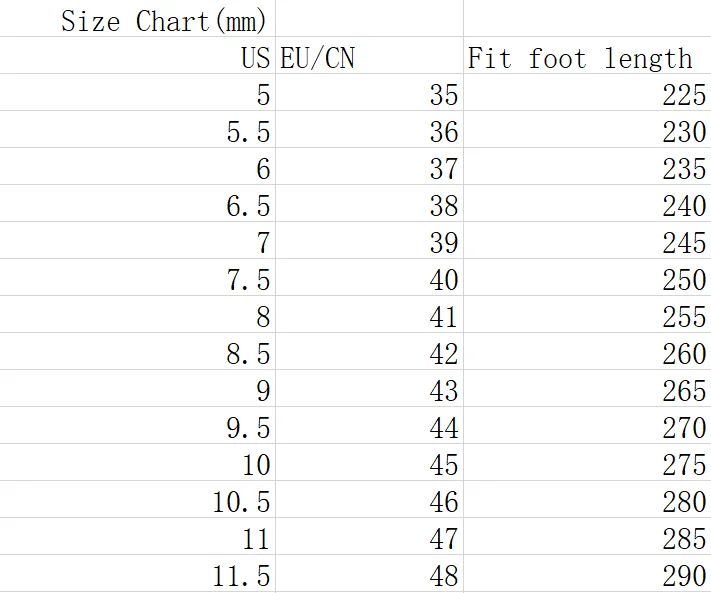711x593 pixels.
Task: Click the foot length value 285
Action: point(684,539)
